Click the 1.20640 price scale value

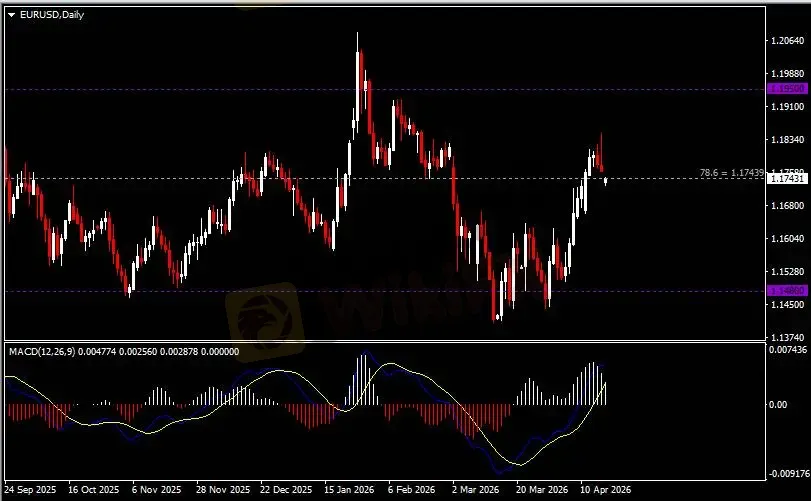point(785,40)
